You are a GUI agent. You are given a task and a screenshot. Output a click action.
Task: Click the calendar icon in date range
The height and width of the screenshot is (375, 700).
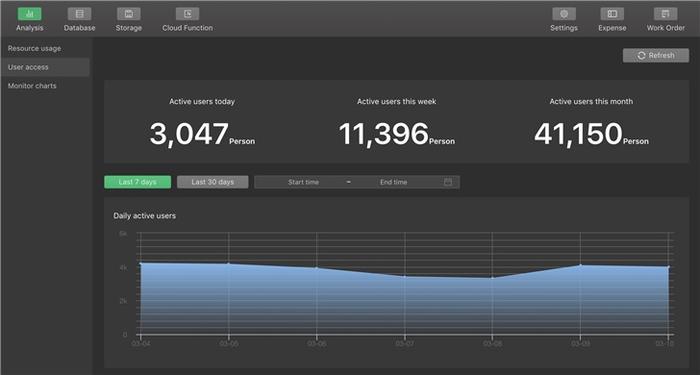pyautogui.click(x=448, y=182)
